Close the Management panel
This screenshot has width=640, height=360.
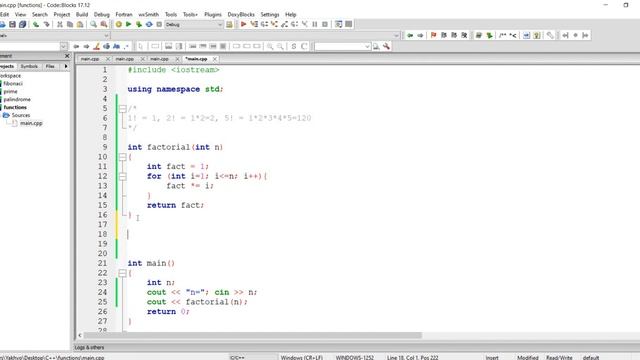(x=67, y=56)
